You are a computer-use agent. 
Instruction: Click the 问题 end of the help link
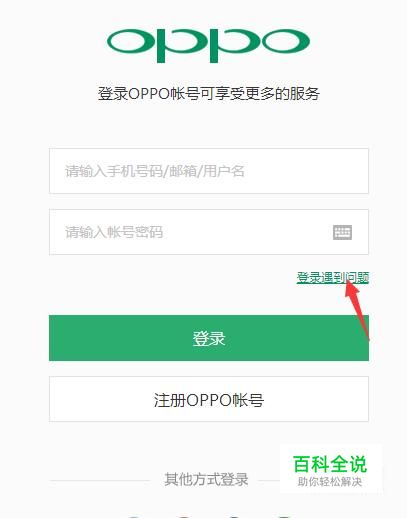[x=357, y=277]
